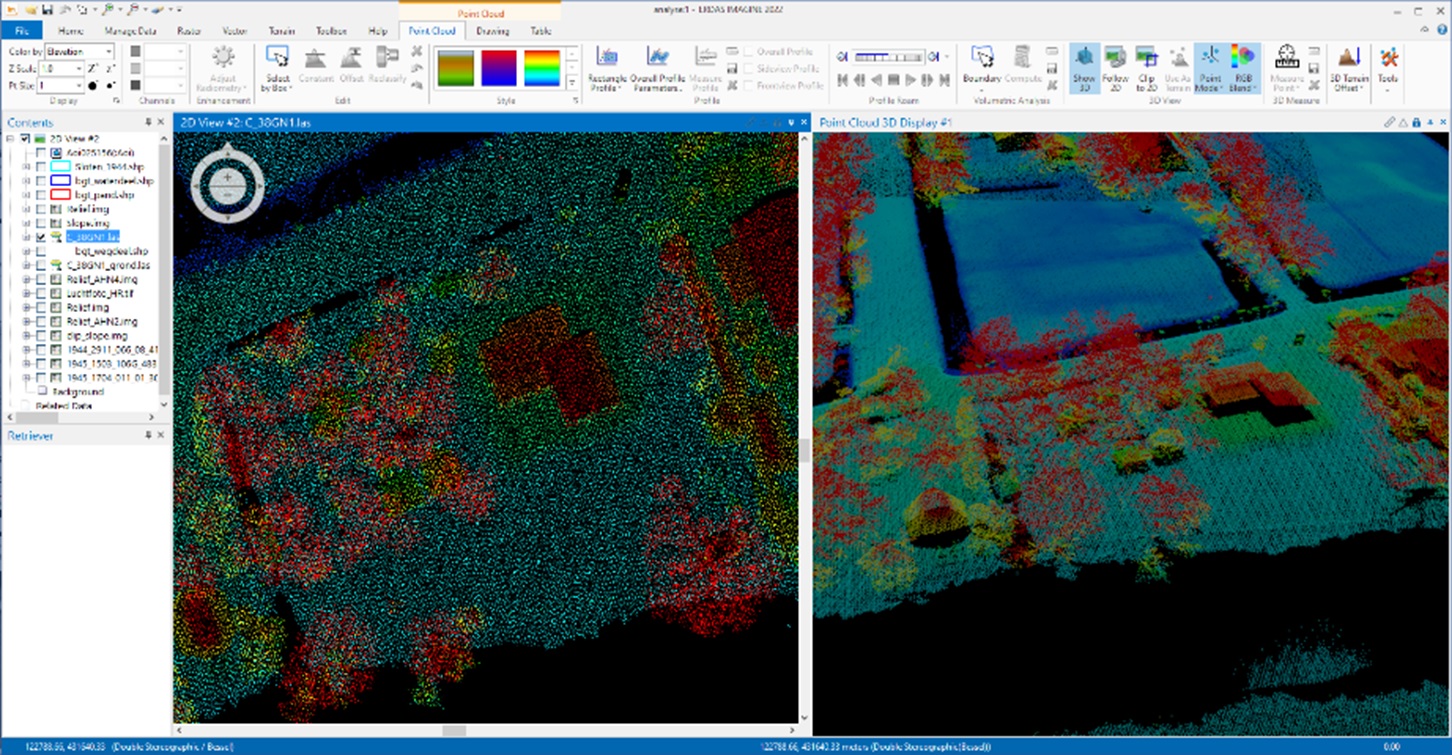
Task: Play the profile roam forward
Action: pos(909,80)
